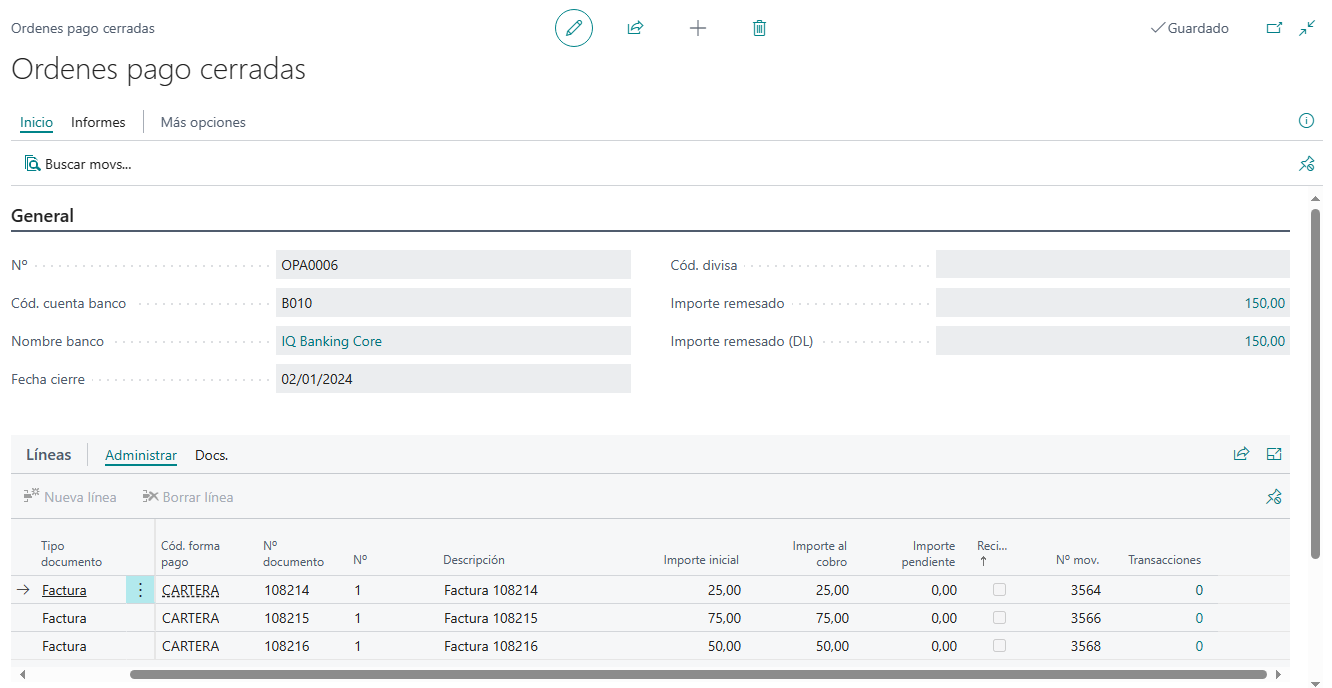Check the Reci box for Factura 108214

pos(998,589)
